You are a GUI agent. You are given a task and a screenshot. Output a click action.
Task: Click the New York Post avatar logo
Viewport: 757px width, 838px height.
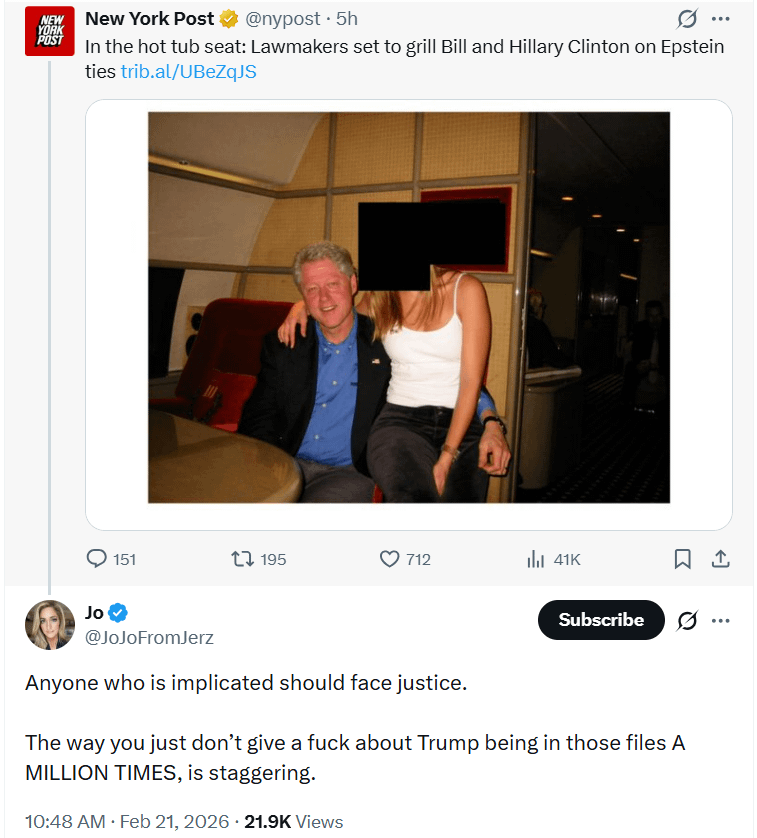pyautogui.click(x=49, y=31)
